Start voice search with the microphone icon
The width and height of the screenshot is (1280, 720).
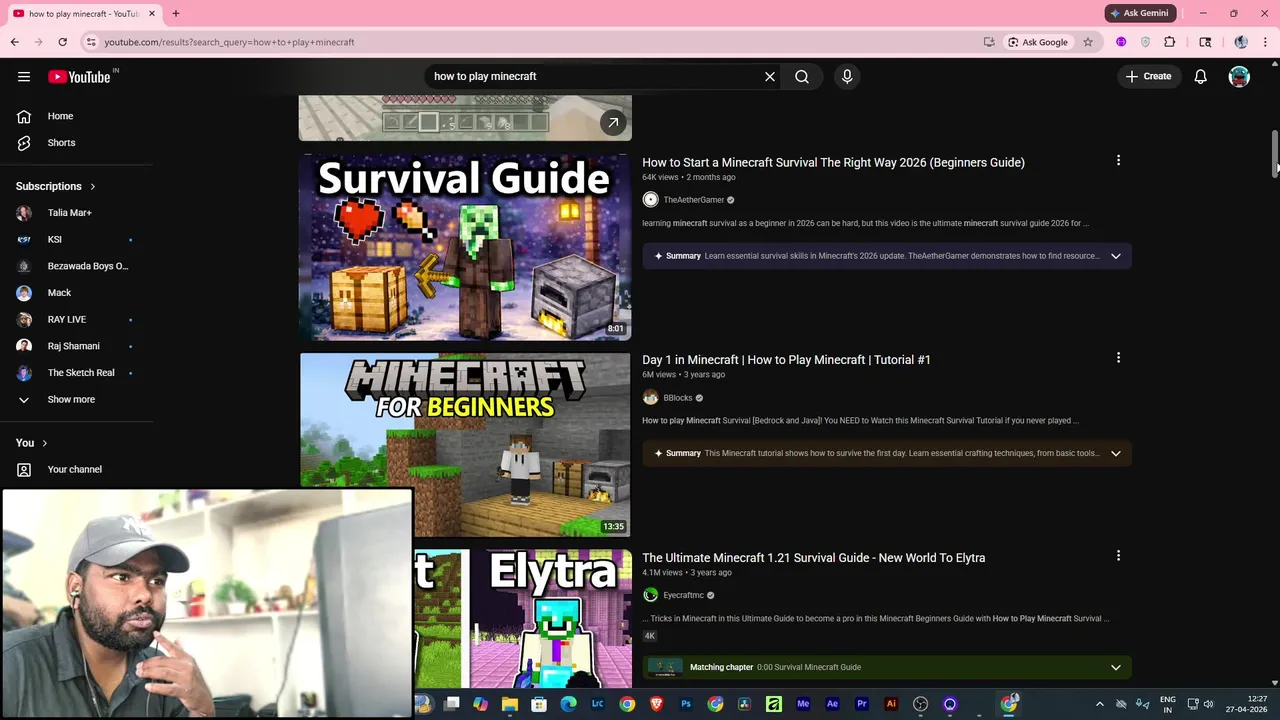click(847, 76)
